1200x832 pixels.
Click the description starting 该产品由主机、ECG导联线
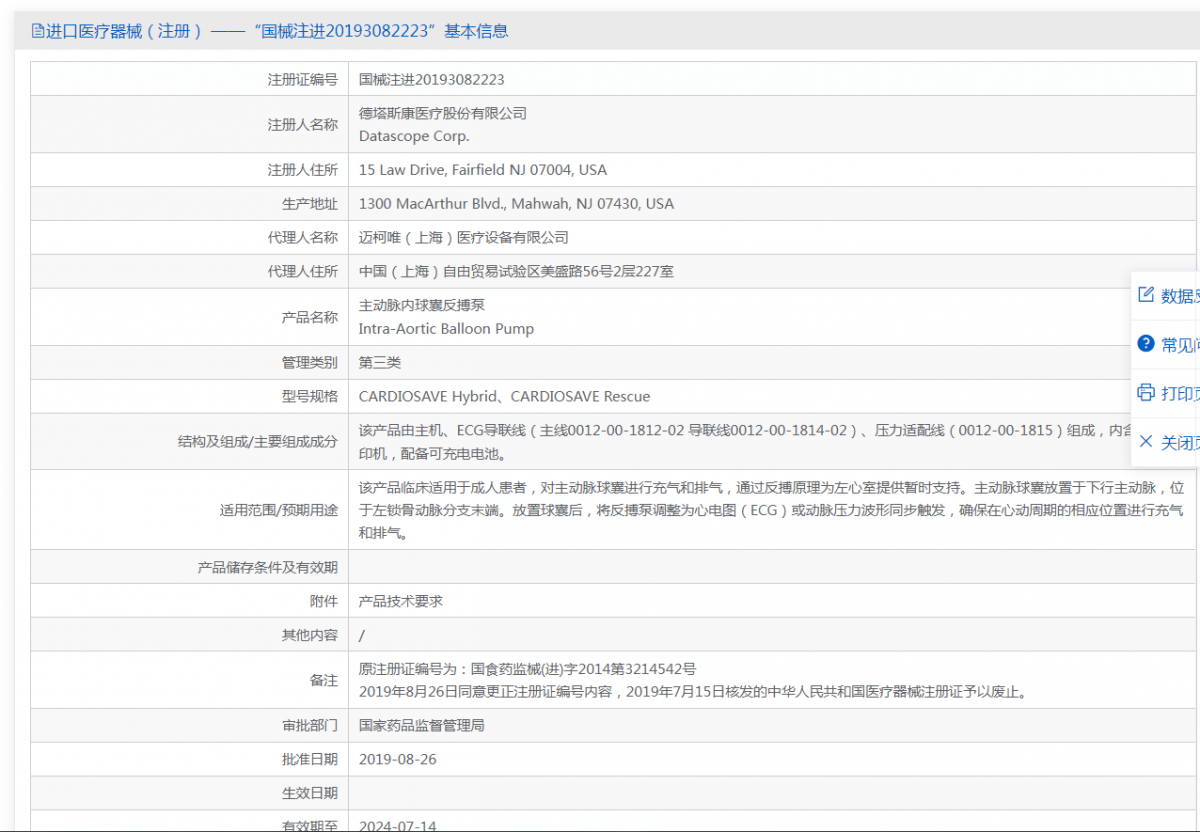(745, 442)
